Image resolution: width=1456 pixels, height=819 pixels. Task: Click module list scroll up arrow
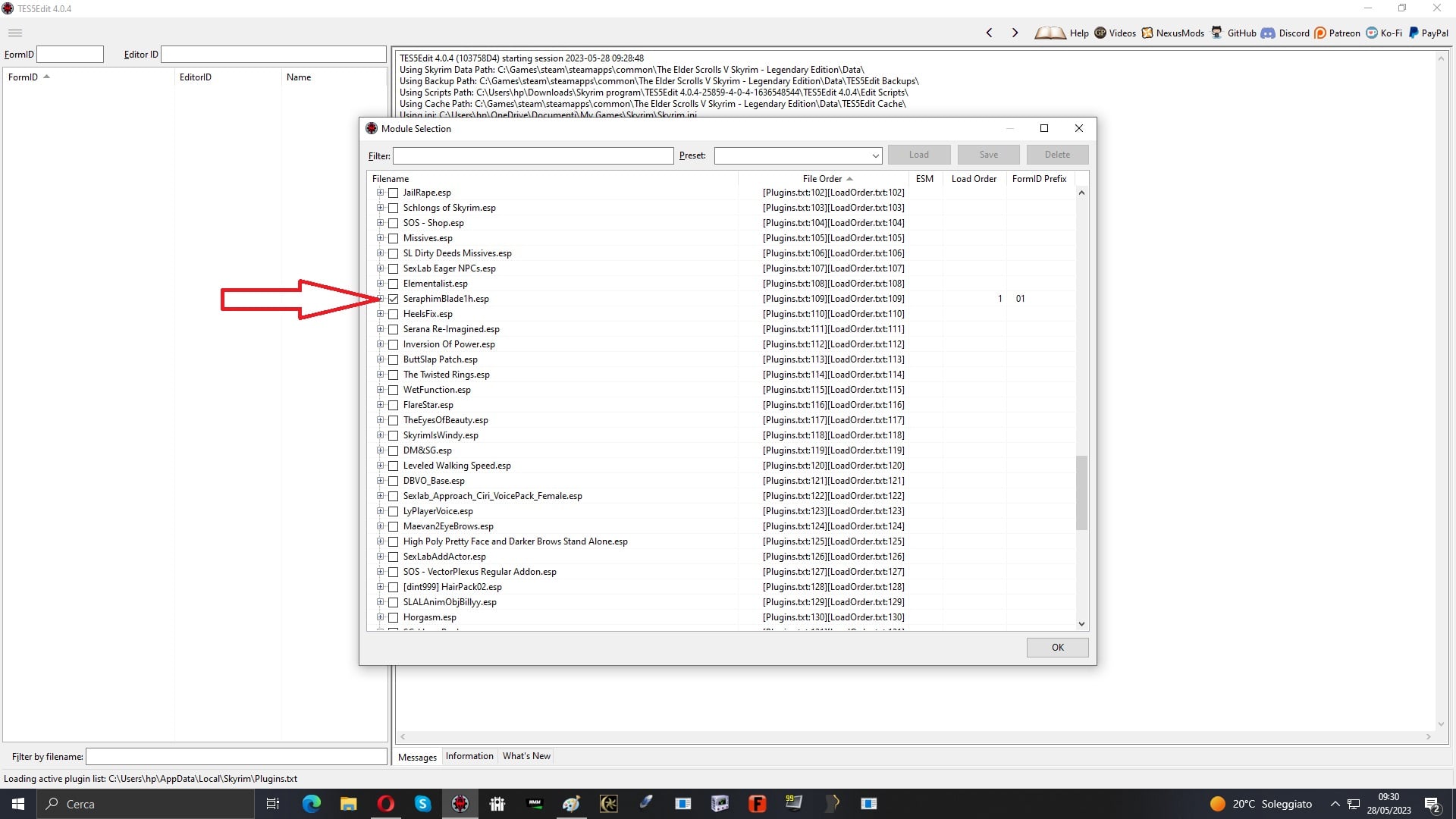coord(1081,193)
